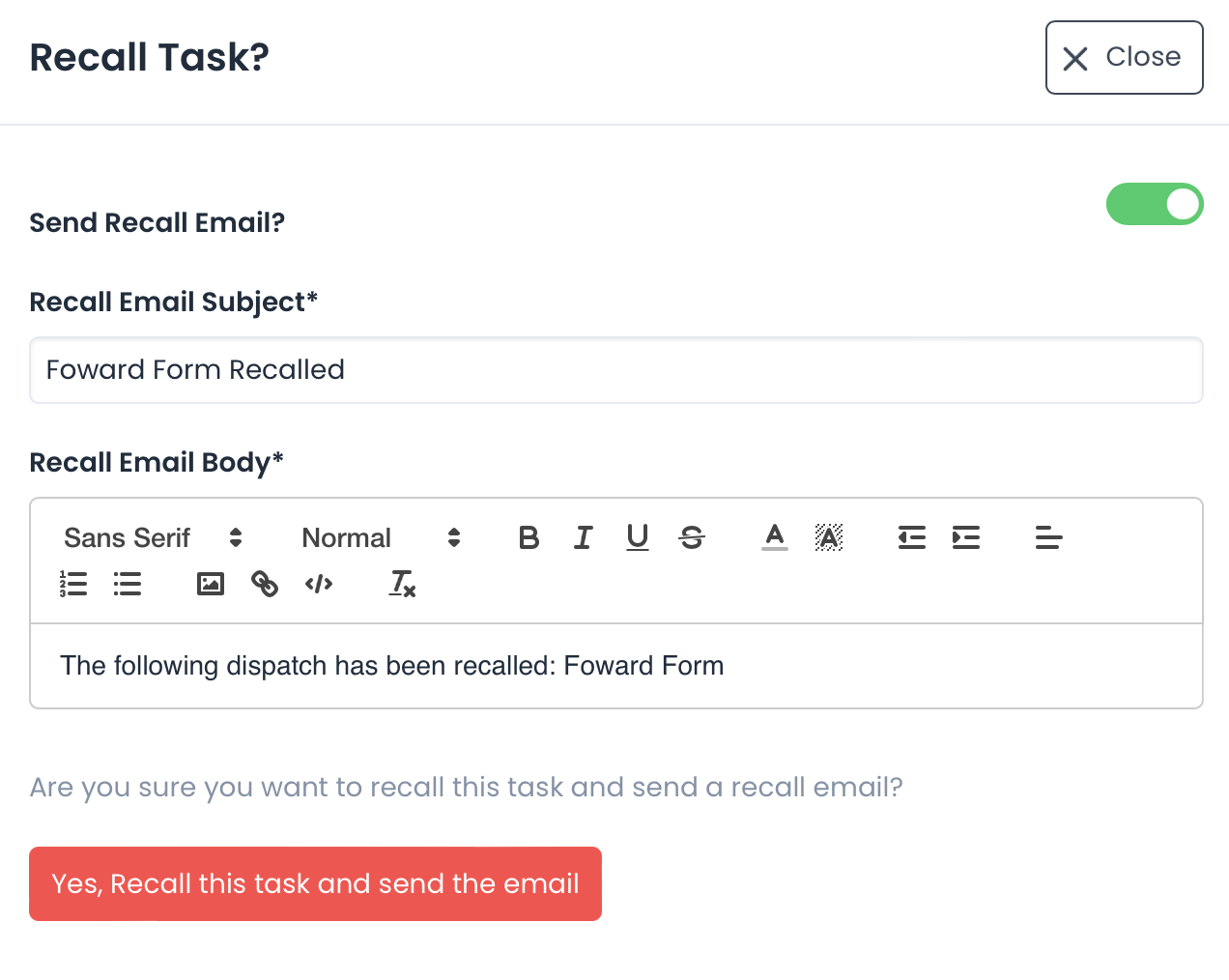Close the Recall Task dialog
The image size is (1229, 980).
coord(1124,57)
